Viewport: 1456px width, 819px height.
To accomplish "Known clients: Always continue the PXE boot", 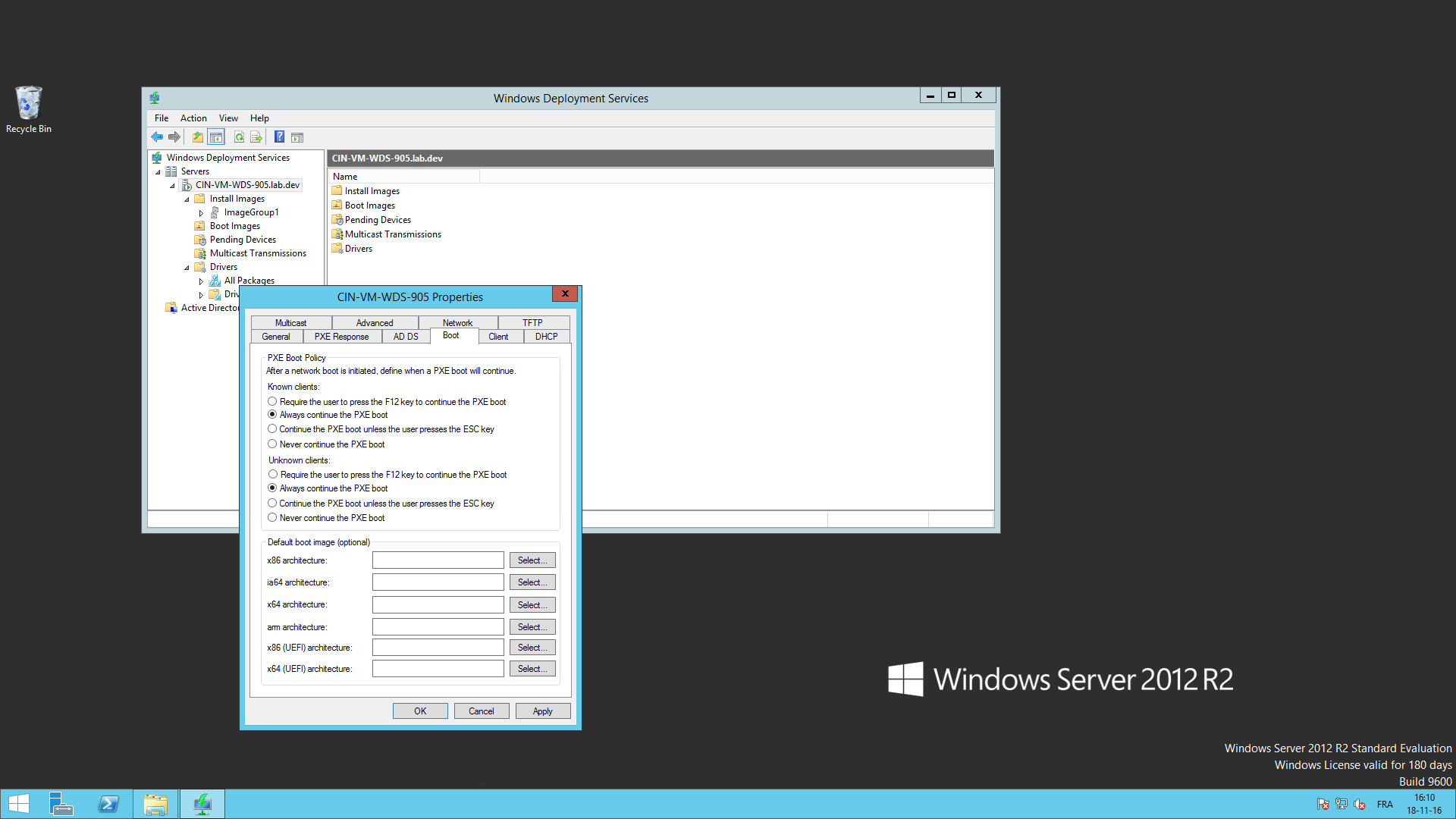I will [x=272, y=415].
